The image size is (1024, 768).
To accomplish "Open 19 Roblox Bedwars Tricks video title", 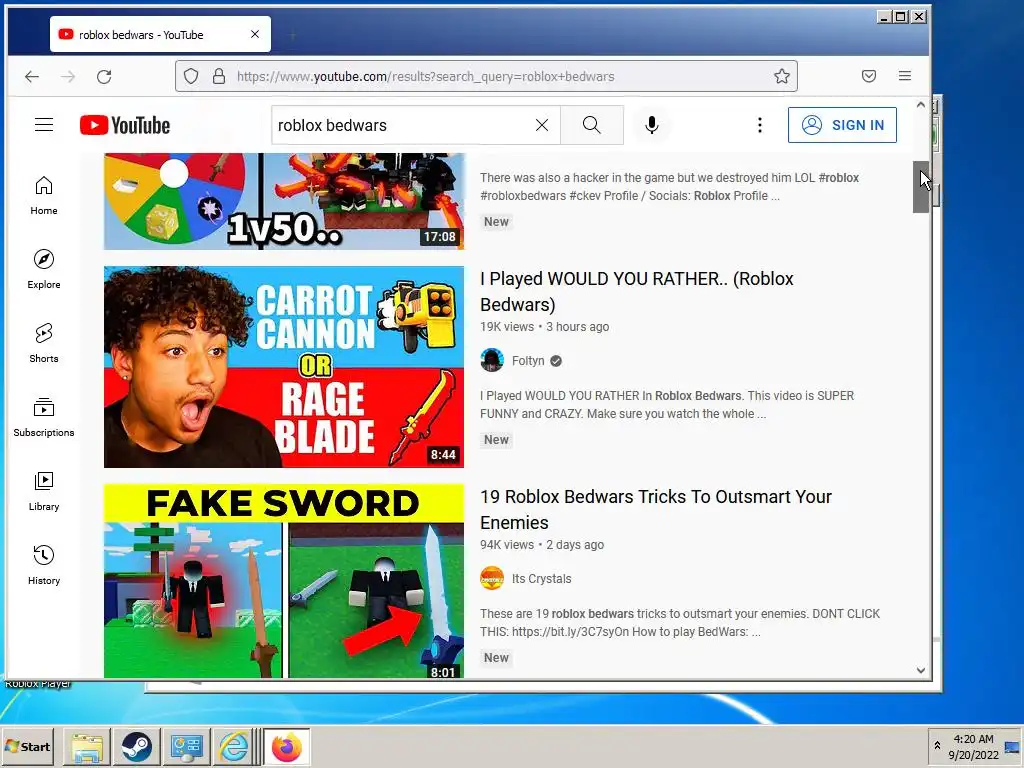I will pos(656,509).
